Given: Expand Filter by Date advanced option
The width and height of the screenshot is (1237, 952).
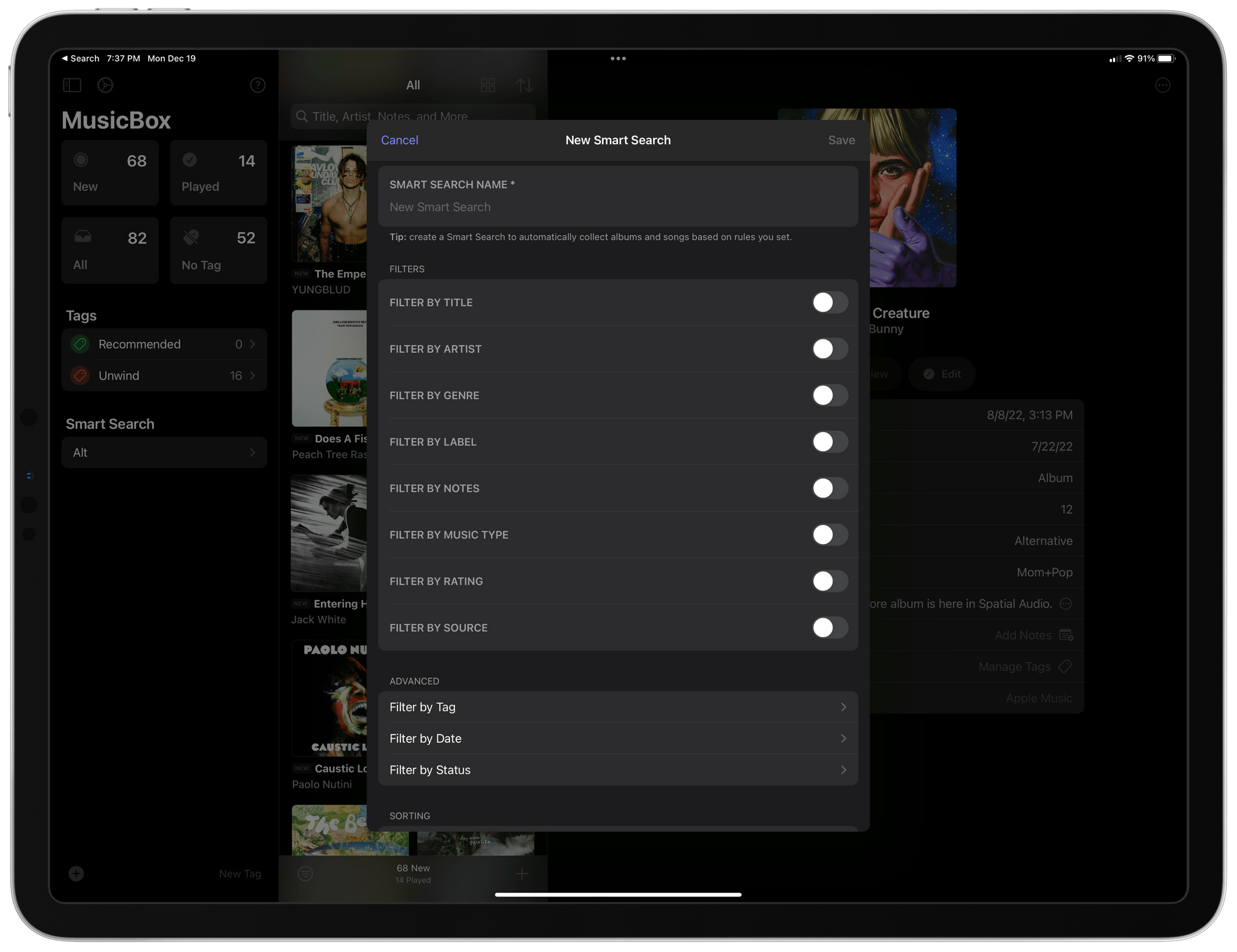Looking at the screenshot, I should pos(617,738).
